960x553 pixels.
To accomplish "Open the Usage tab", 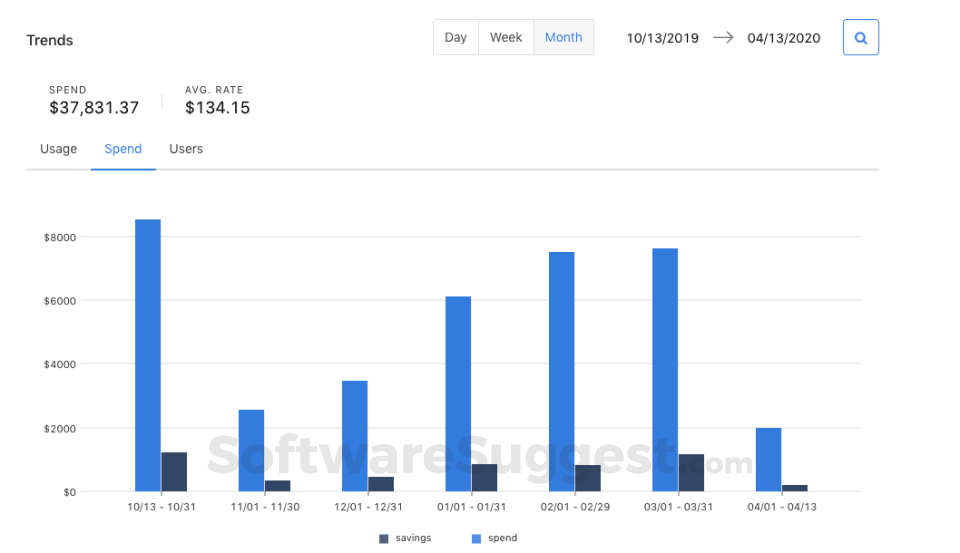I will 58,149.
